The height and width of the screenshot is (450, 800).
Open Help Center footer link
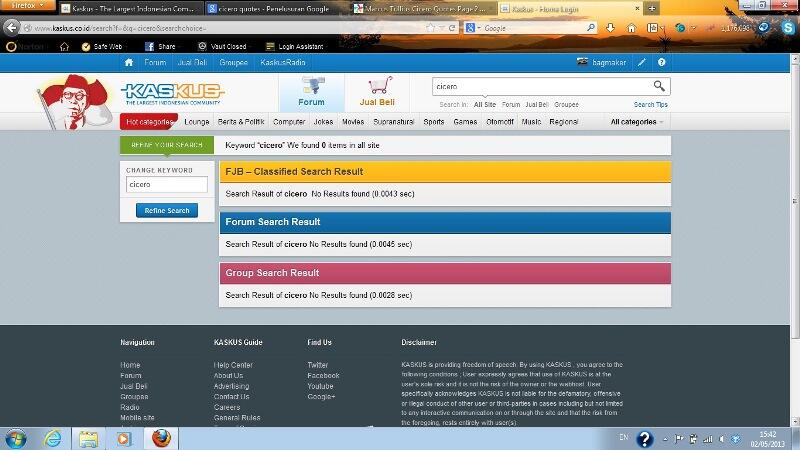coord(233,365)
